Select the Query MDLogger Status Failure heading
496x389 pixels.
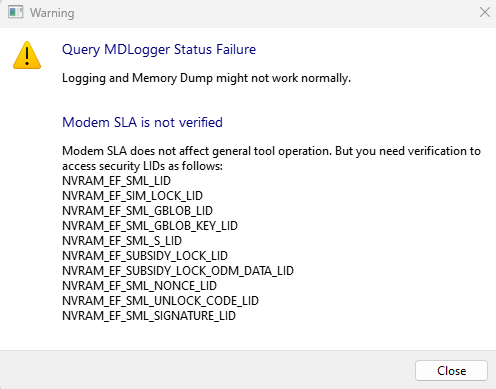coord(159,50)
